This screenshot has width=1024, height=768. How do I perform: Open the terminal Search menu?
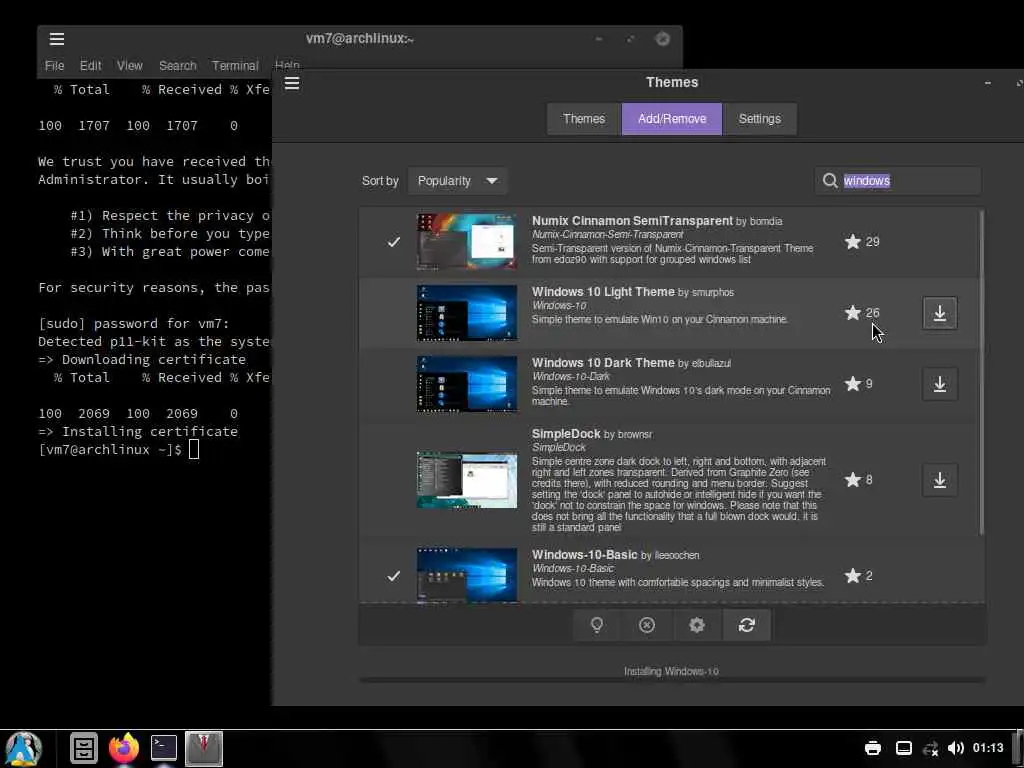pyautogui.click(x=178, y=66)
